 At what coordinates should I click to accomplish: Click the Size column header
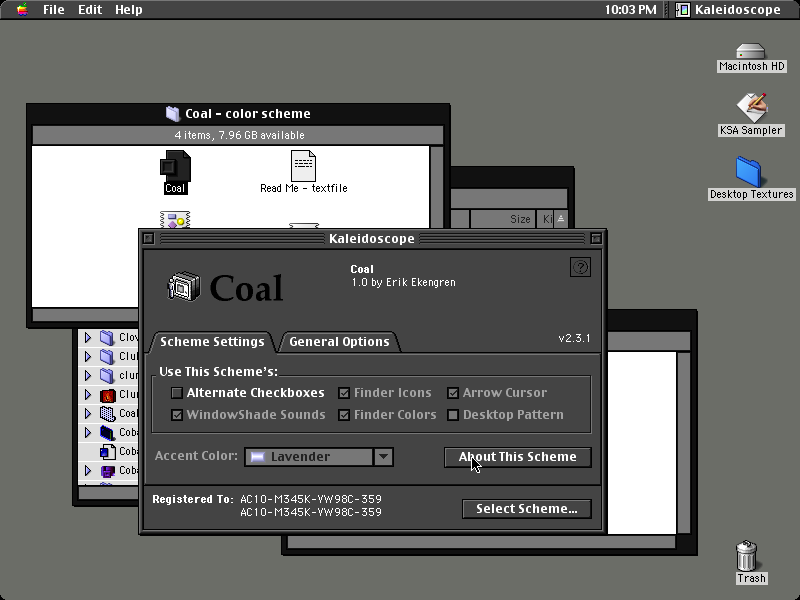point(503,219)
